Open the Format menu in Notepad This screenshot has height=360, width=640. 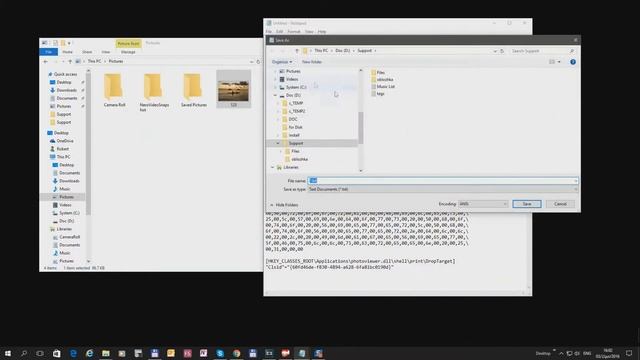click(x=293, y=31)
